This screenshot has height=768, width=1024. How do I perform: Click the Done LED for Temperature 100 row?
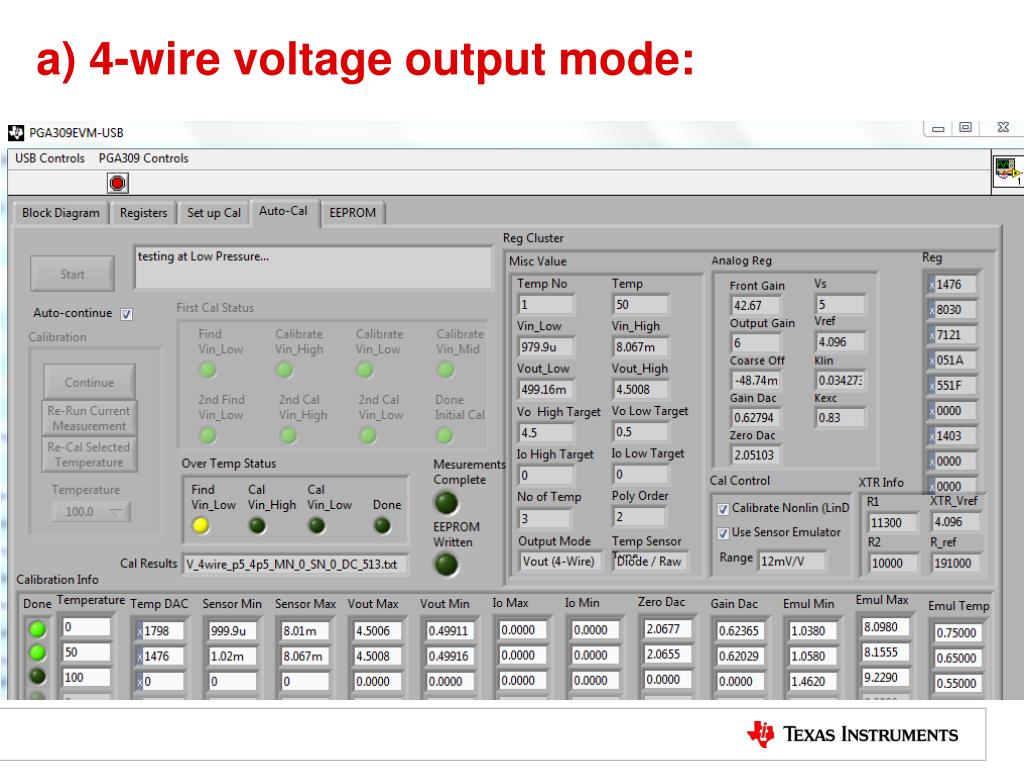tap(37, 676)
